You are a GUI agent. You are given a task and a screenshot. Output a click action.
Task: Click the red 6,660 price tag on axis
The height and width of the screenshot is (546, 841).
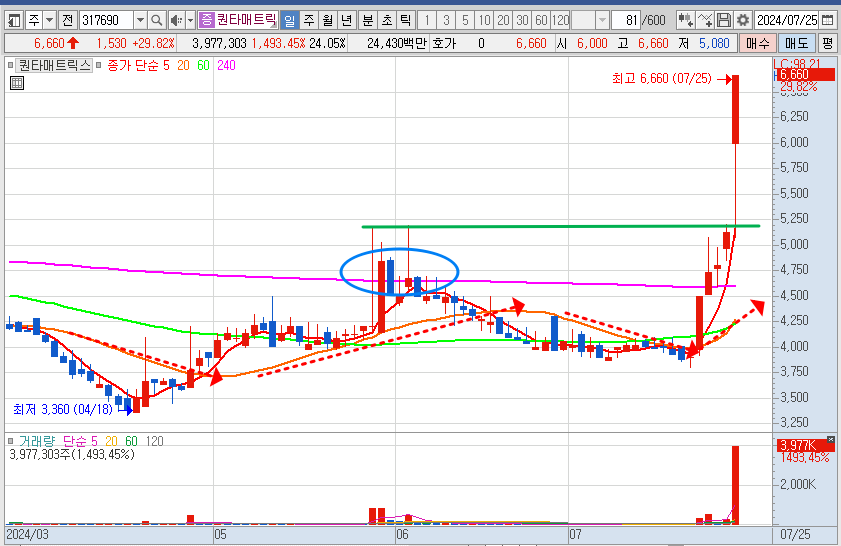(805, 75)
